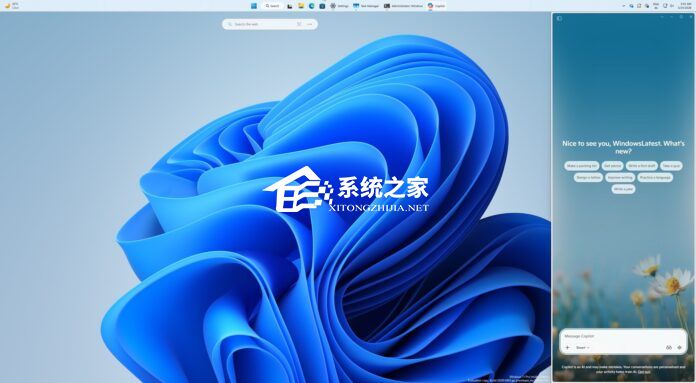Choose the Get advice suggestion chip
696x383 pixels.
click(613, 166)
